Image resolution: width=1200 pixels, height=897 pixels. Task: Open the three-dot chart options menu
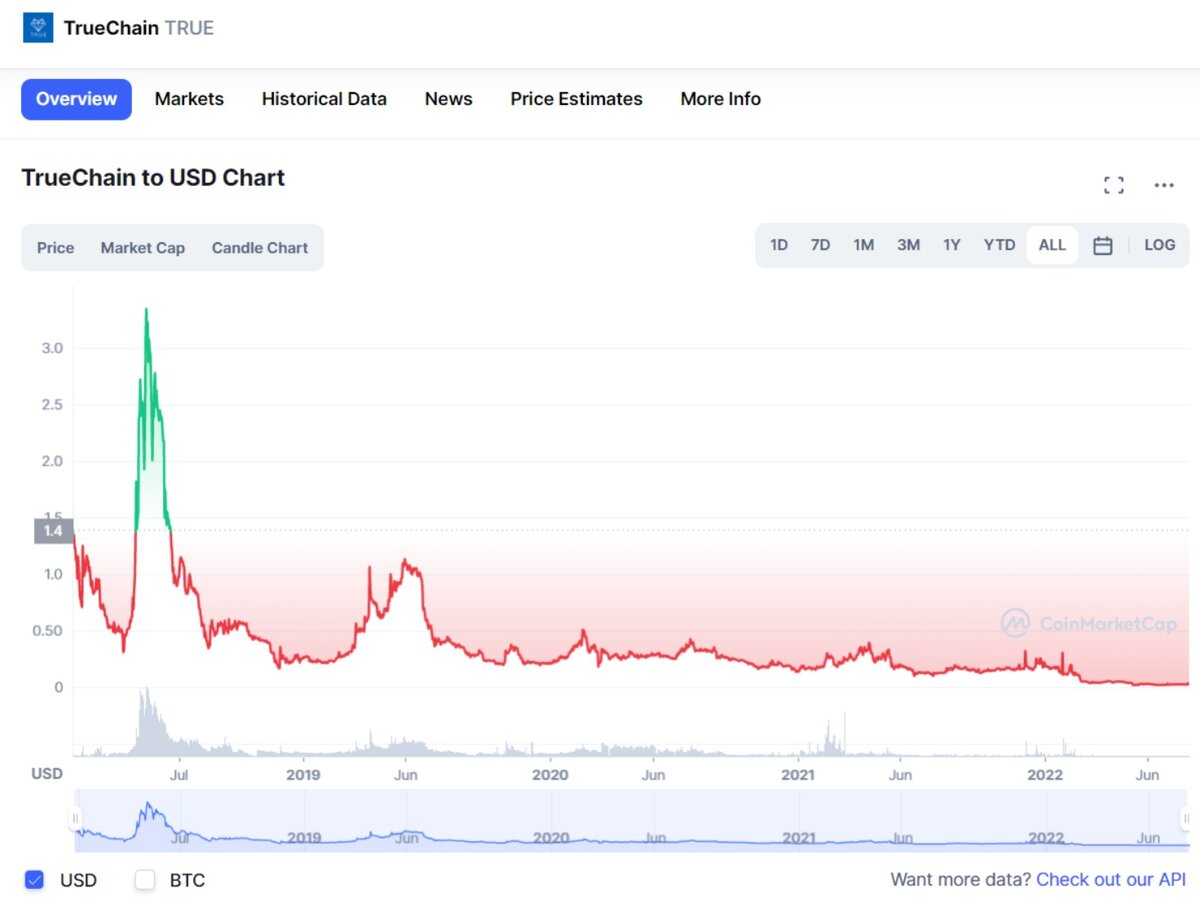[1164, 185]
